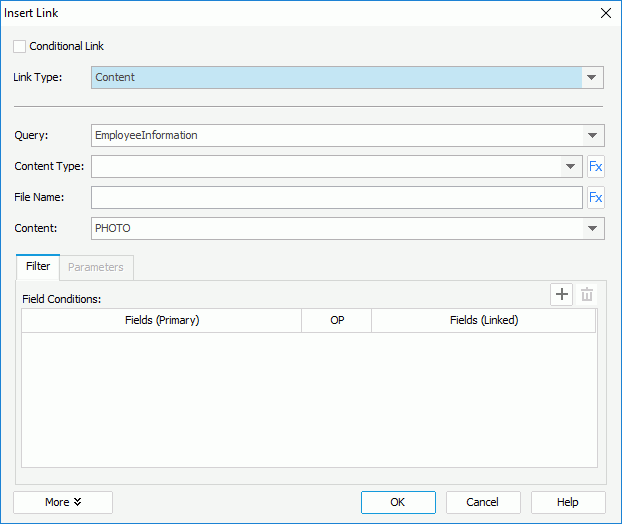Viewport: 622px width, 524px height.
Task: Expand the Content dropdown showing PHOTO
Action: (x=593, y=228)
